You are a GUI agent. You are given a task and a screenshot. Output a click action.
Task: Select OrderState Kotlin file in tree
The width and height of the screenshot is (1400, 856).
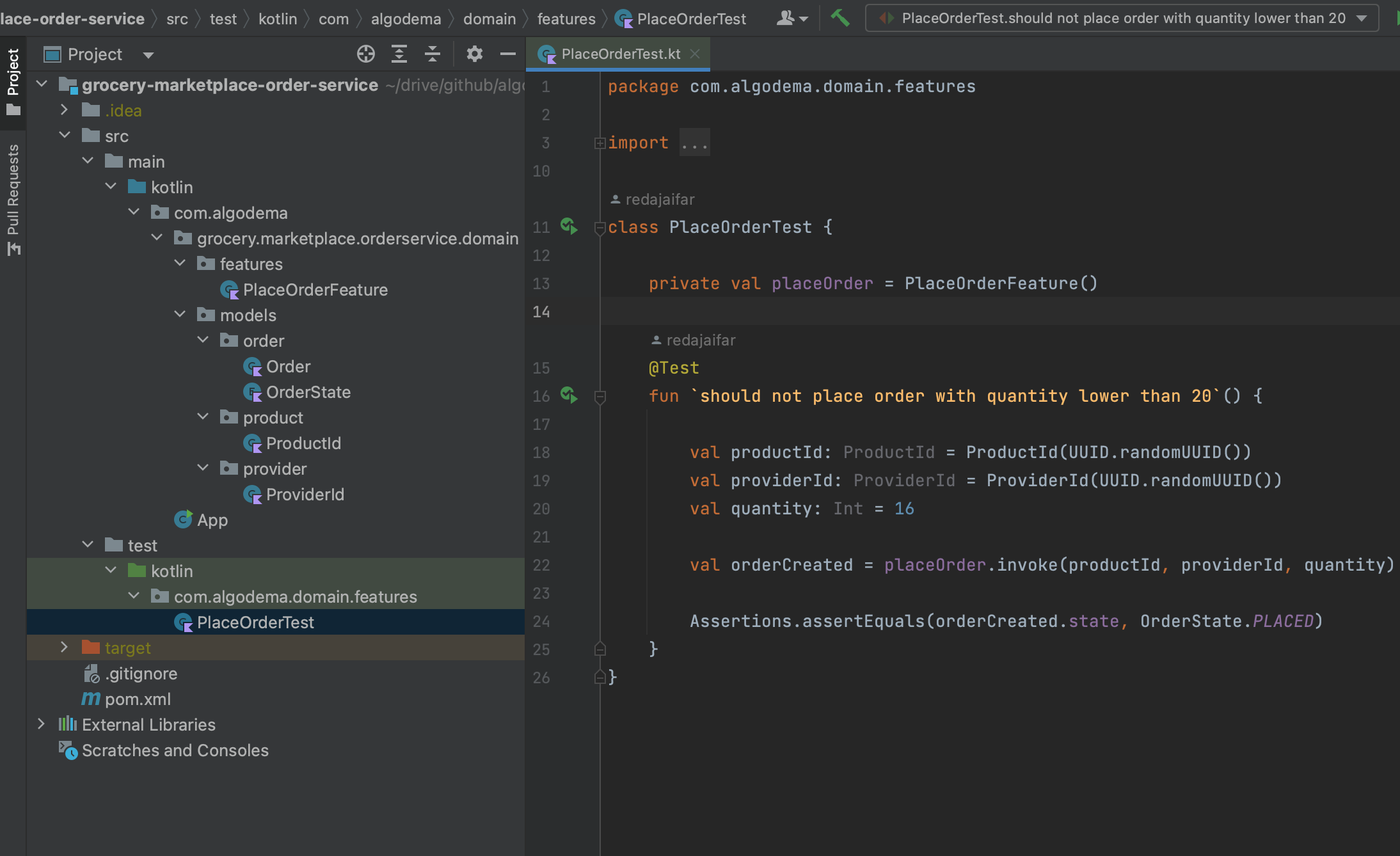click(297, 392)
